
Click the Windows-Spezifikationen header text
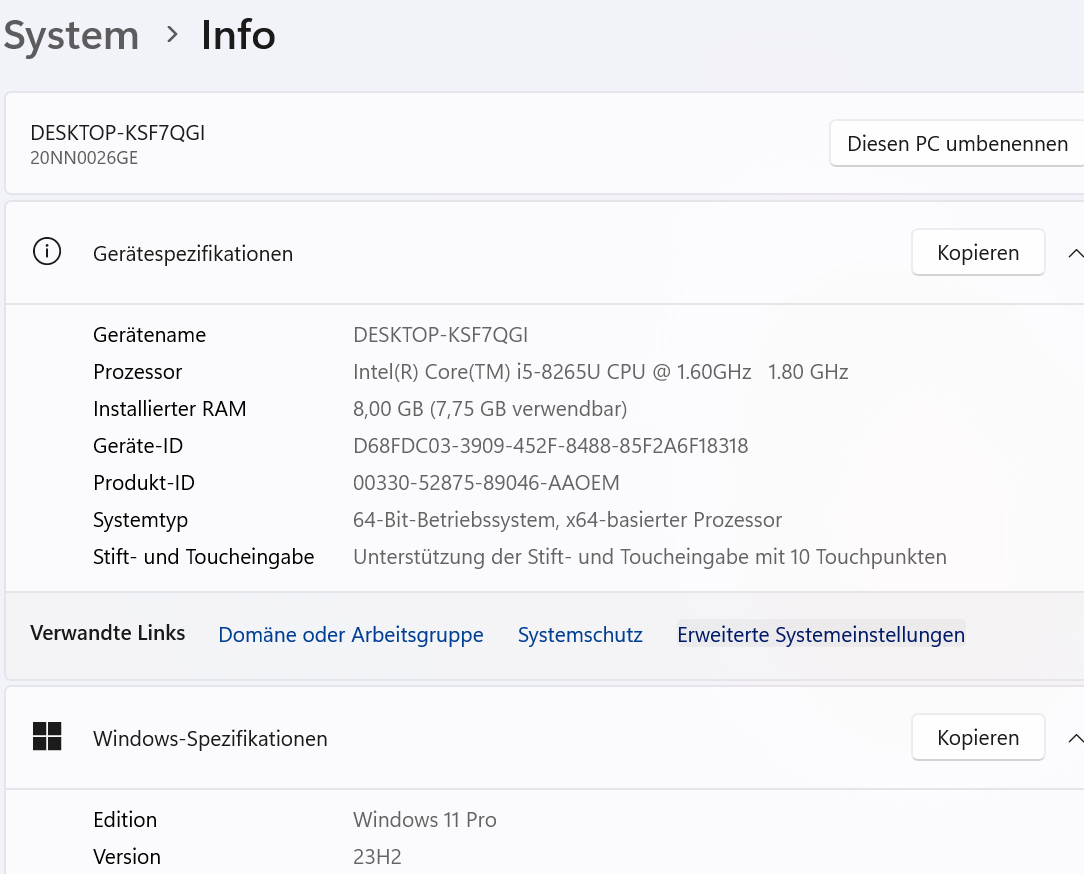(210, 738)
